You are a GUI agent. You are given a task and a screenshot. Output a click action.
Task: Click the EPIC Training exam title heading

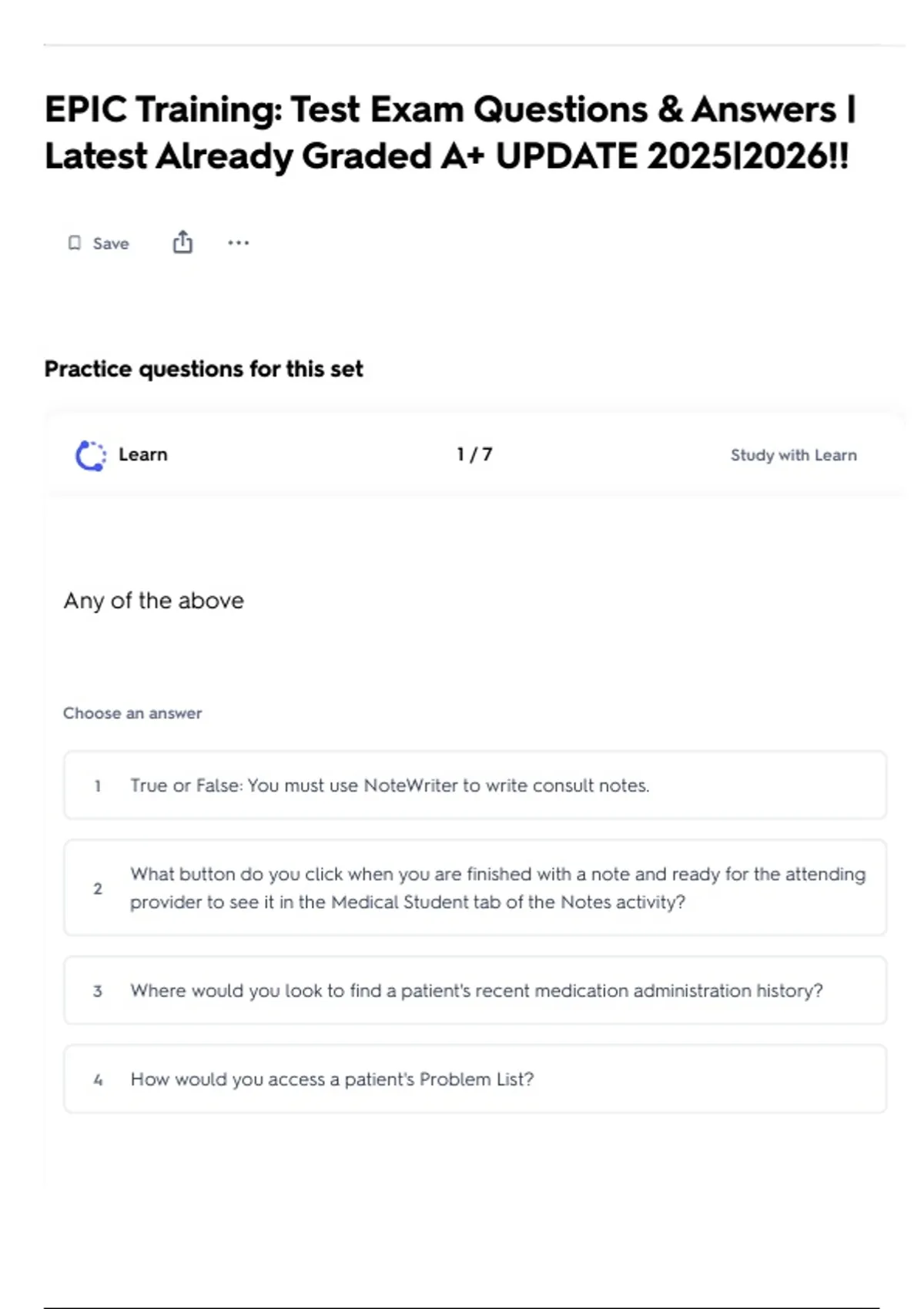pos(450,132)
